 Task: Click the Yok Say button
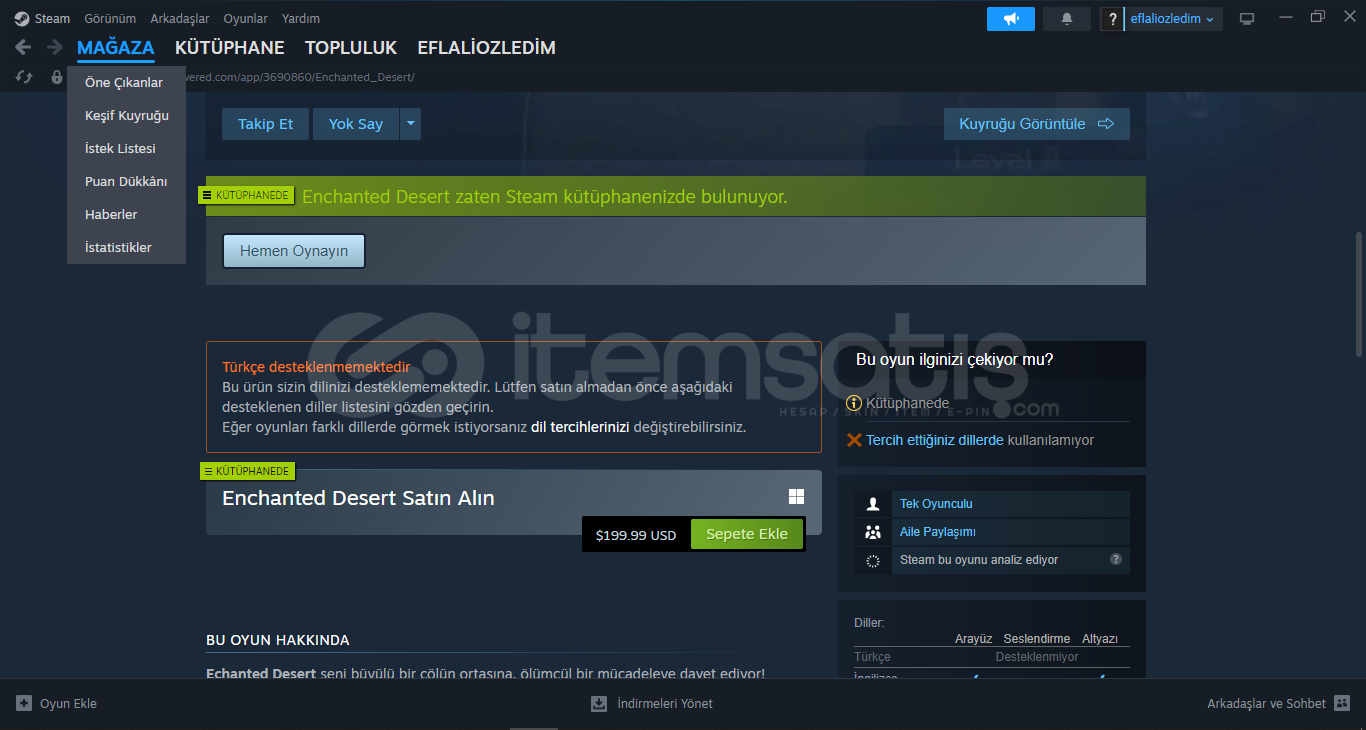pos(356,124)
